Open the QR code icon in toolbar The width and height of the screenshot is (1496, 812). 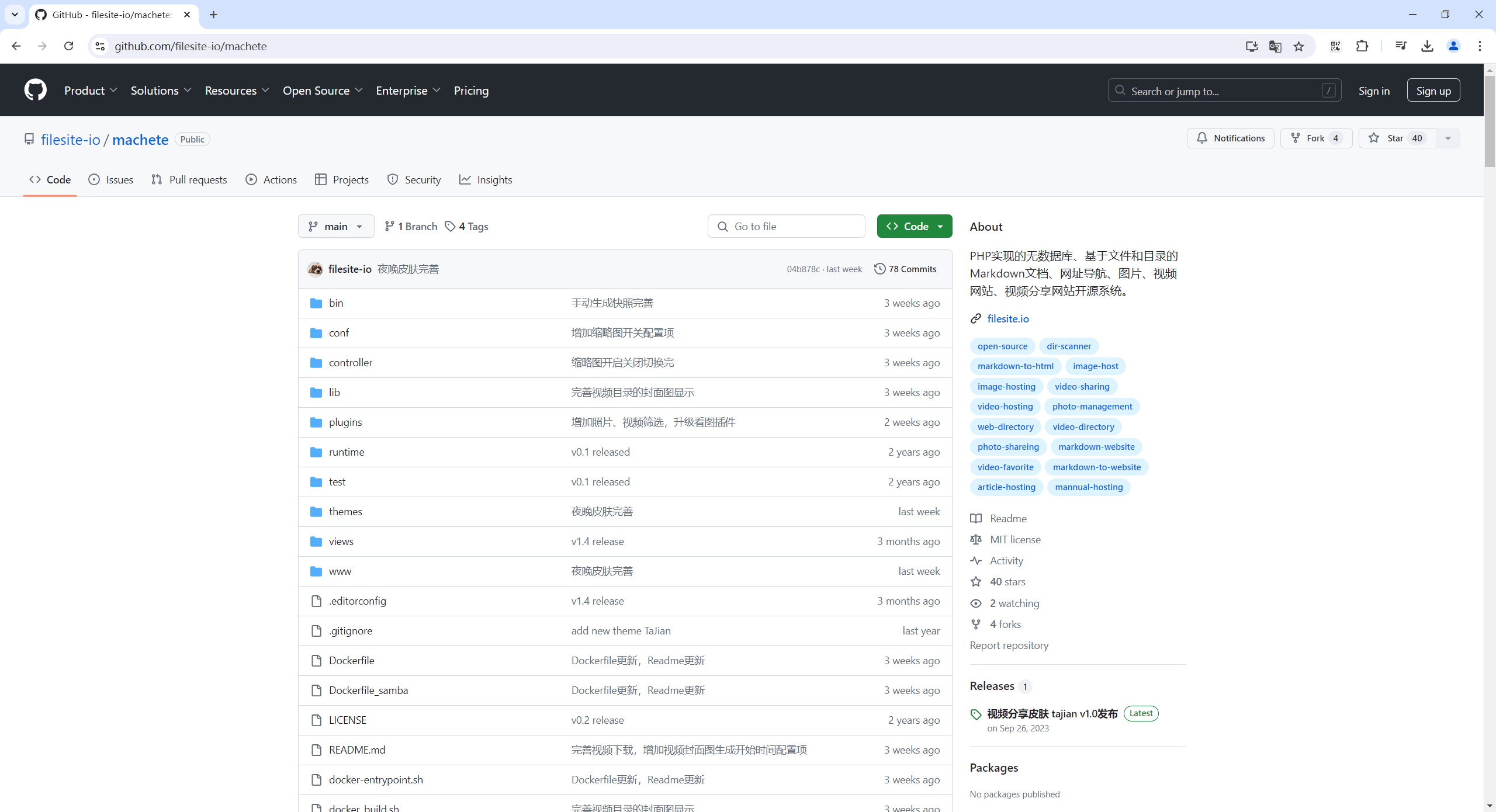click(x=1335, y=46)
